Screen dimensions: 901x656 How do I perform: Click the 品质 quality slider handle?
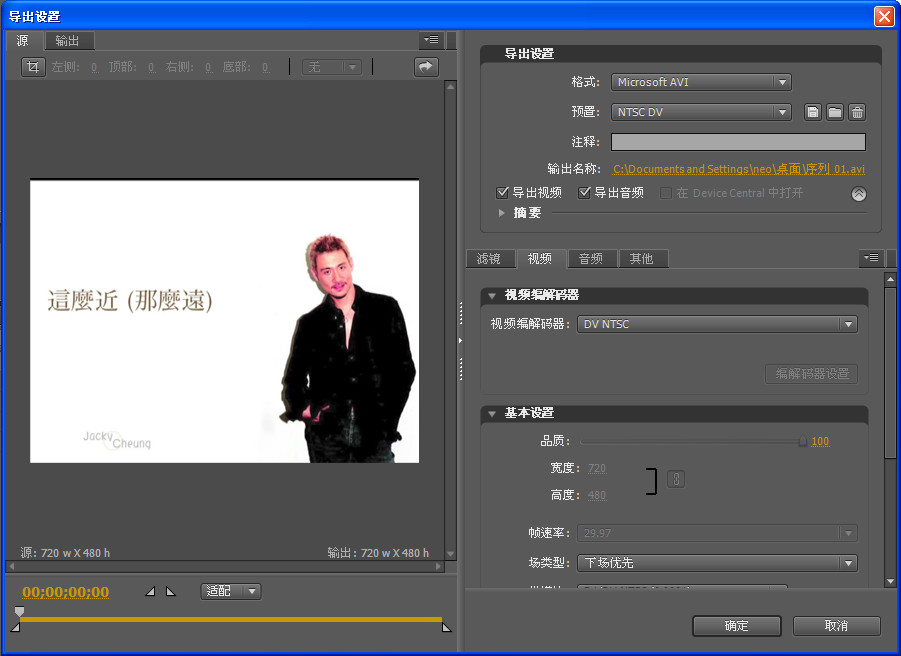(803, 441)
